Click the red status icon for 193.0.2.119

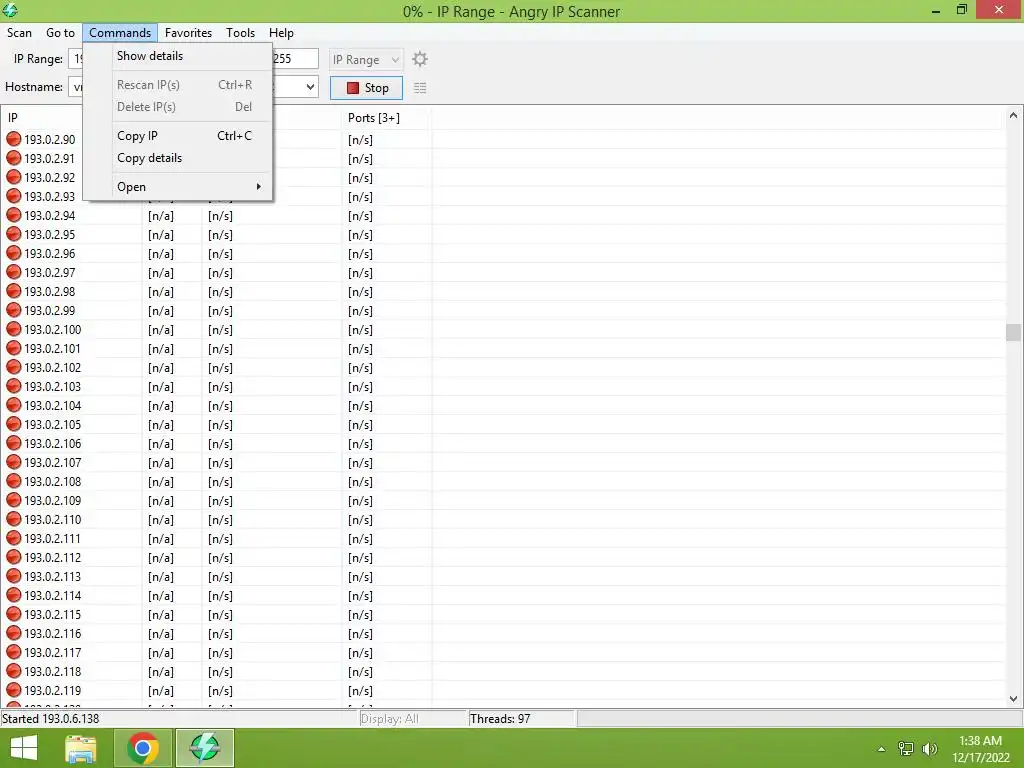(14, 690)
